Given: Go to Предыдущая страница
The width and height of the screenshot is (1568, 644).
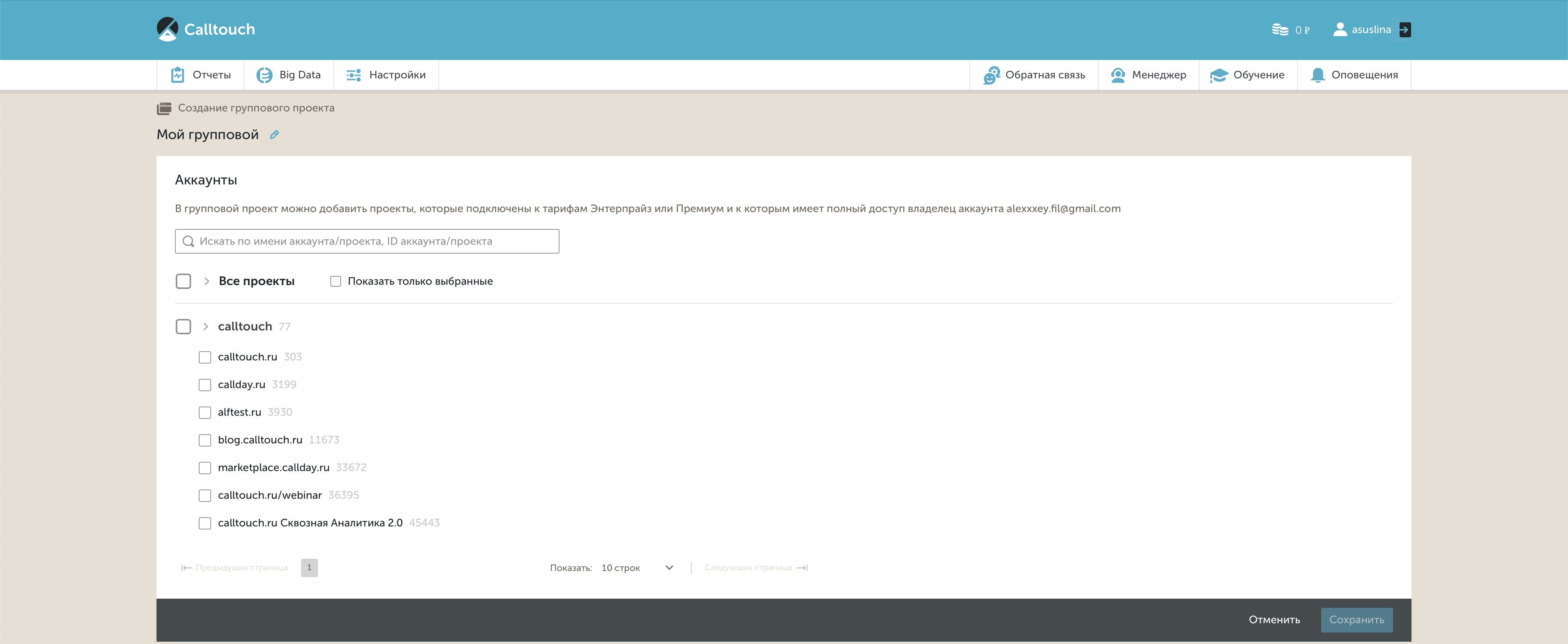Looking at the screenshot, I should coord(234,568).
